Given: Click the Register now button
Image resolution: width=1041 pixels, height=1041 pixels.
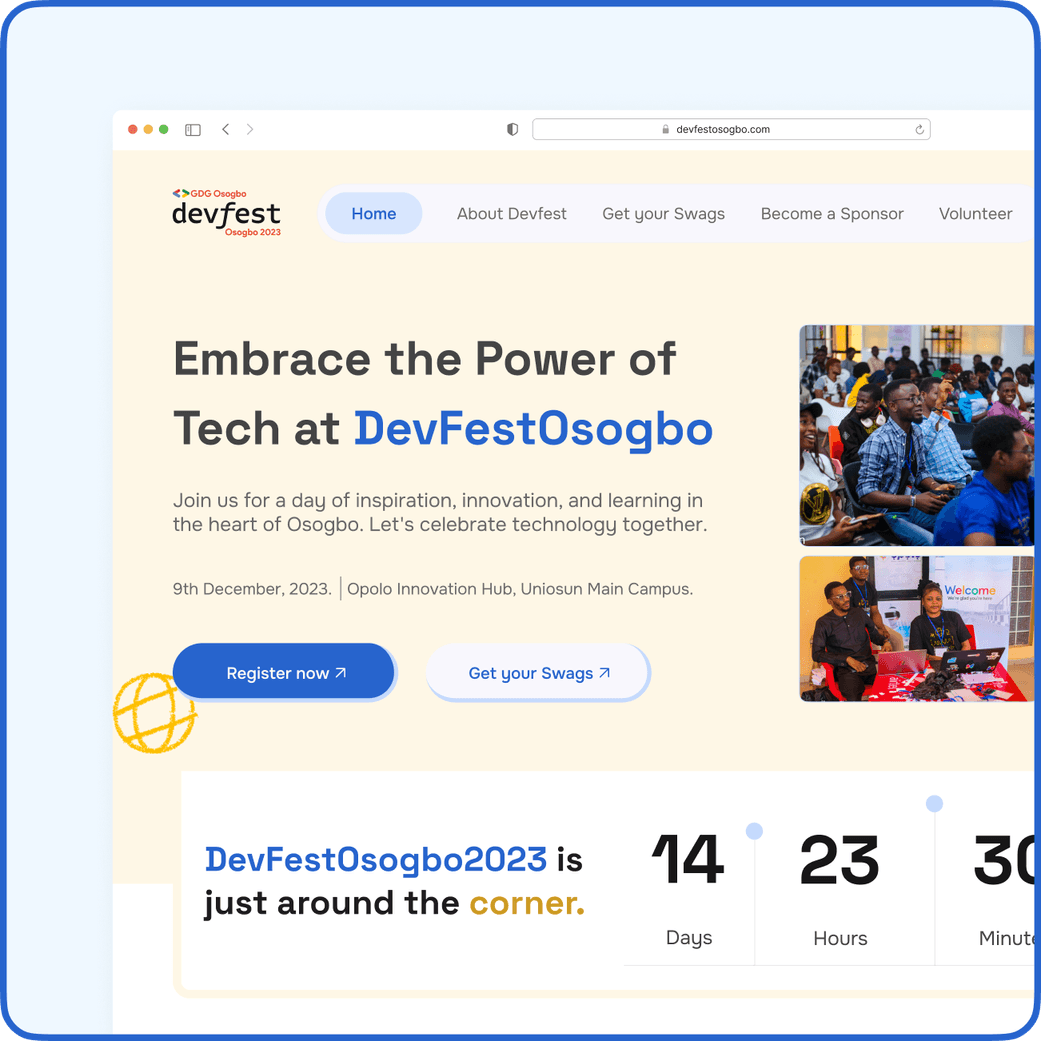Looking at the screenshot, I should click(x=283, y=671).
